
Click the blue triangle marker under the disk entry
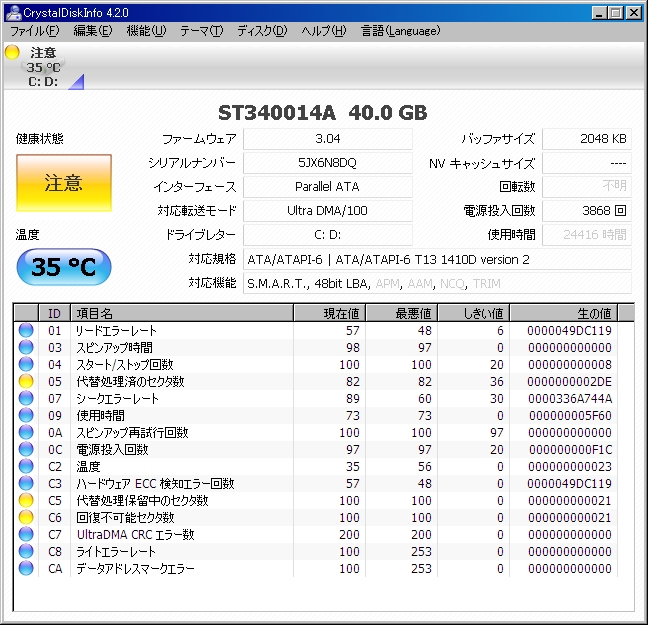coord(77,82)
